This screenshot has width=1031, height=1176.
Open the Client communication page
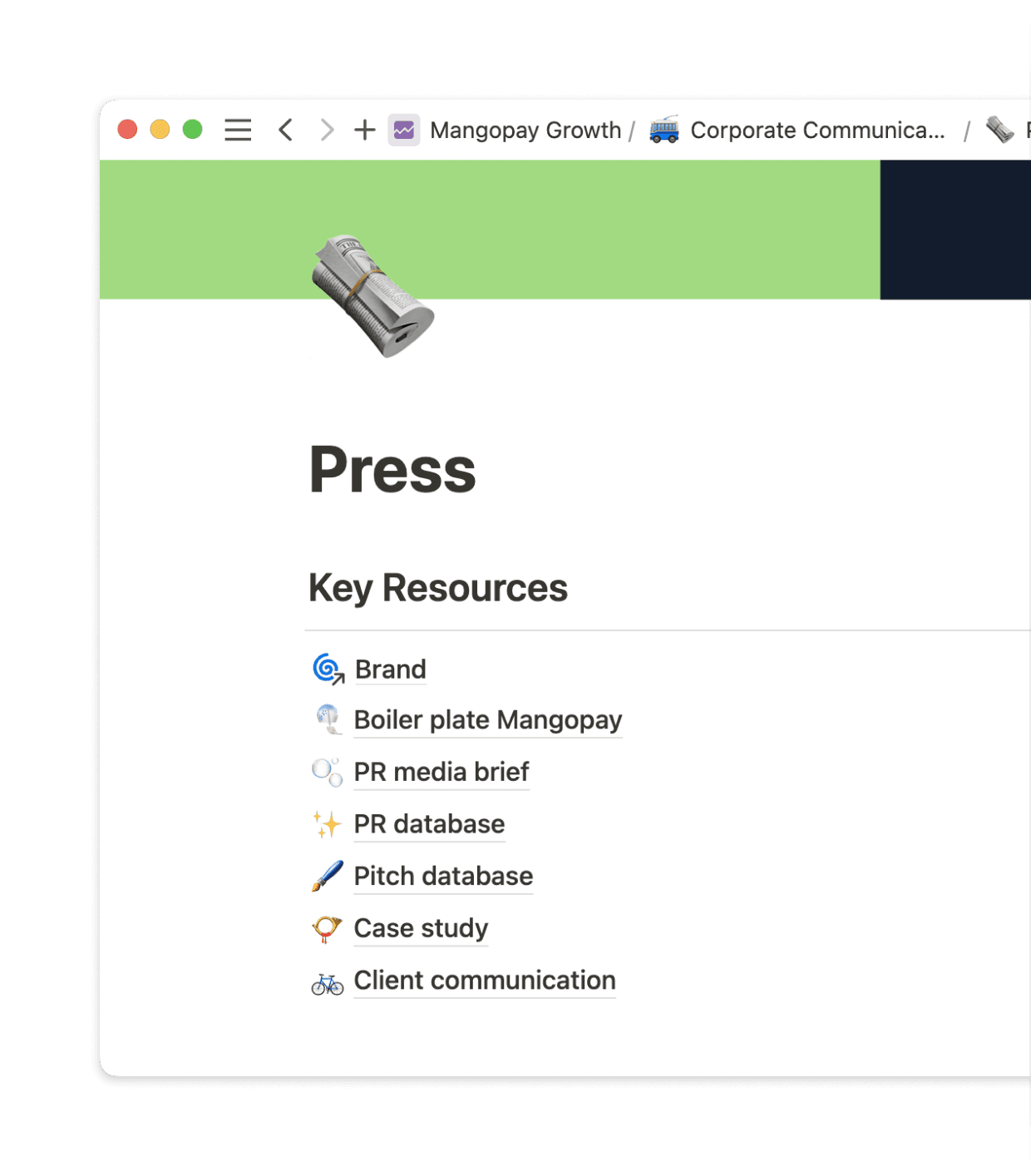(485, 981)
